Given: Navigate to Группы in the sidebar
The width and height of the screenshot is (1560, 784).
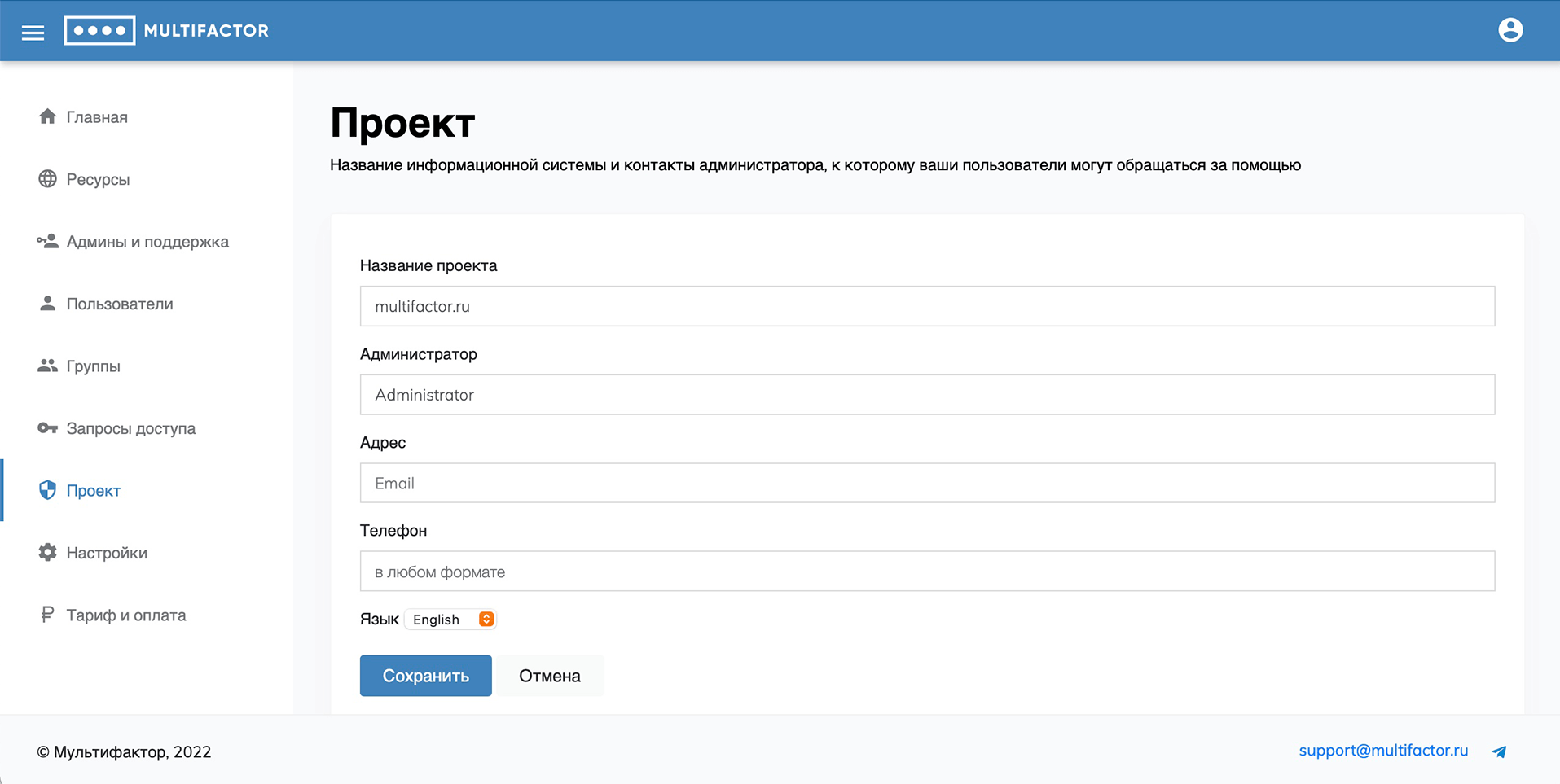Looking at the screenshot, I should click(93, 366).
